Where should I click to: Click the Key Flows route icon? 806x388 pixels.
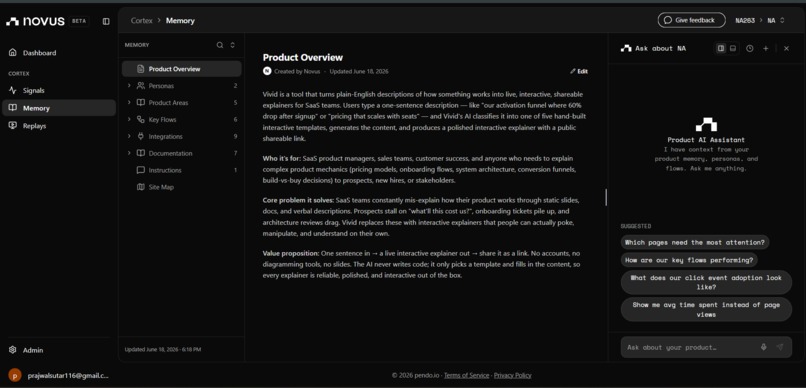click(140, 120)
